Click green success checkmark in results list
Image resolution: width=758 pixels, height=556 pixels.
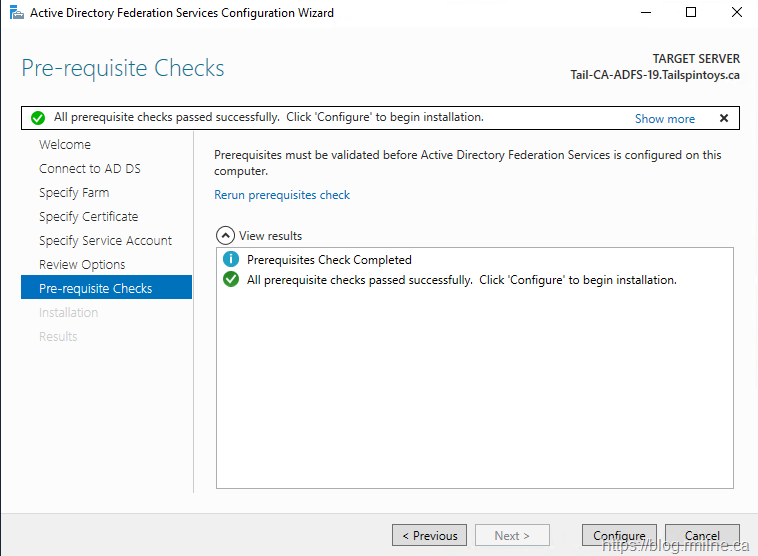231,280
